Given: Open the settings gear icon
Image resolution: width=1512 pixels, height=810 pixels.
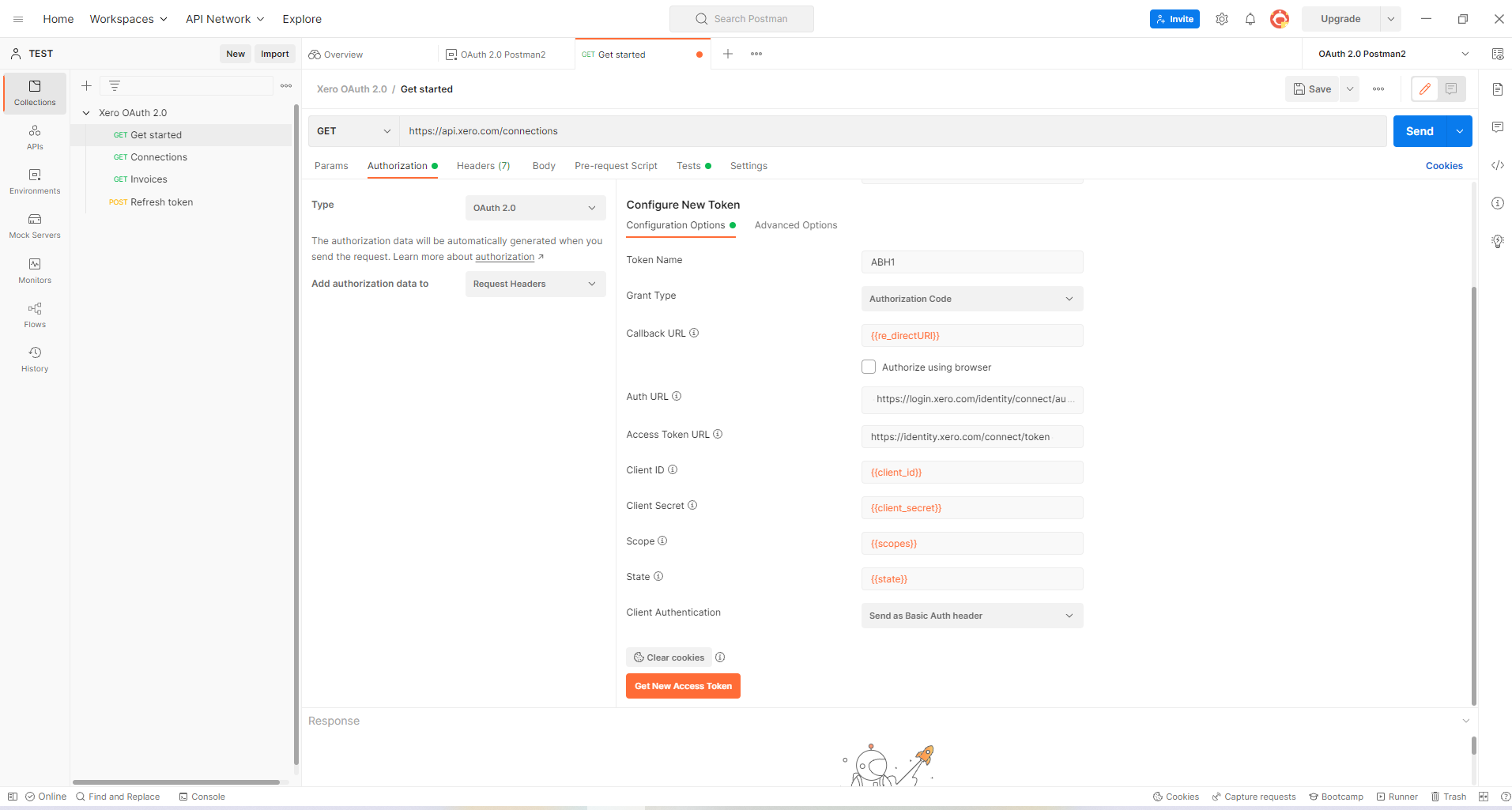Looking at the screenshot, I should [x=1222, y=19].
